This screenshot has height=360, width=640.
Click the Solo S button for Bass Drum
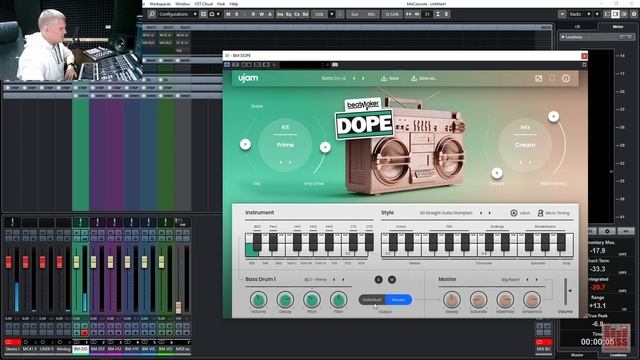click(378, 279)
